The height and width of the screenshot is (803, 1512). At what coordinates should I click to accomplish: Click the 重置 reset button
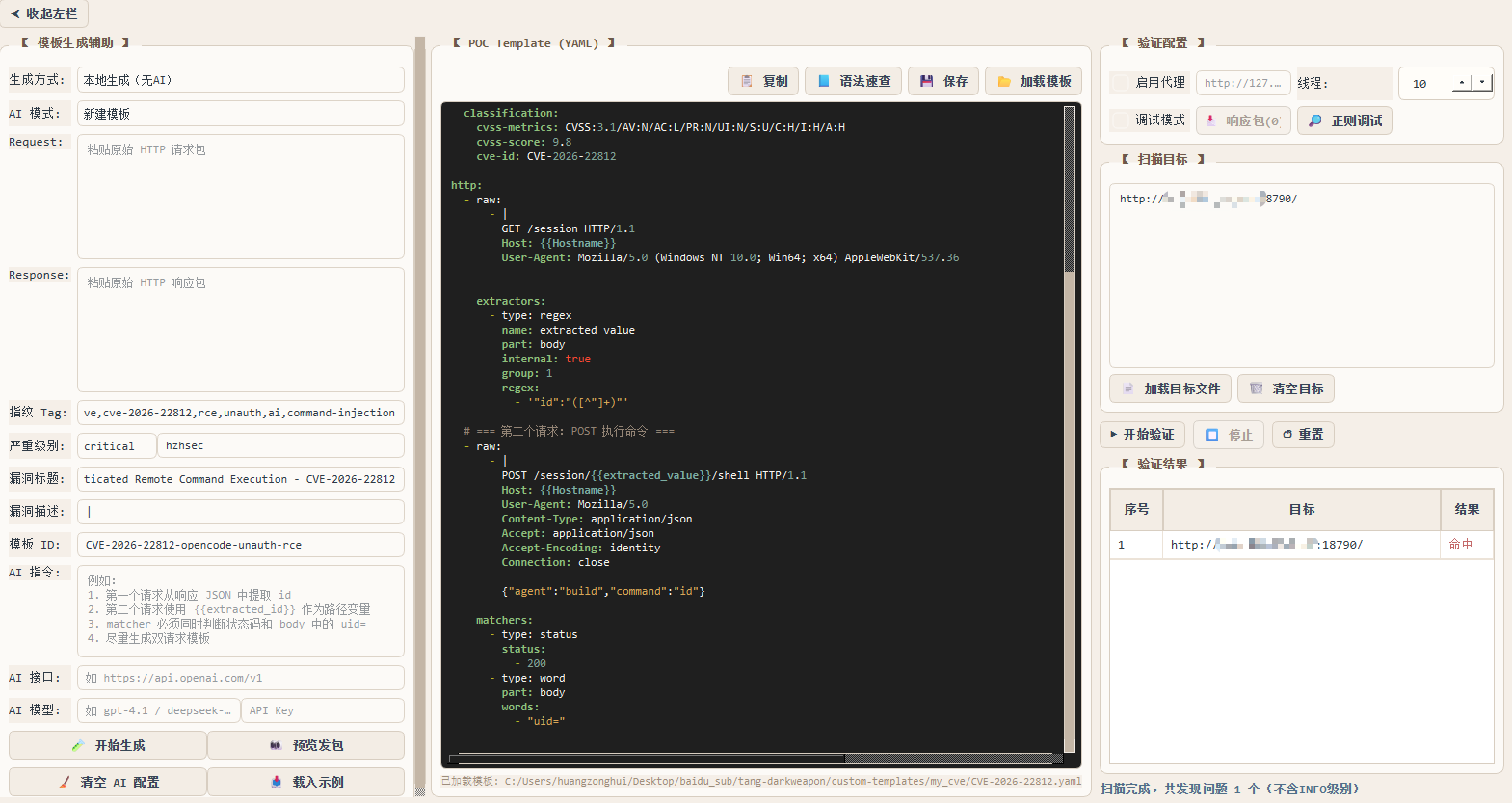(x=1302, y=435)
